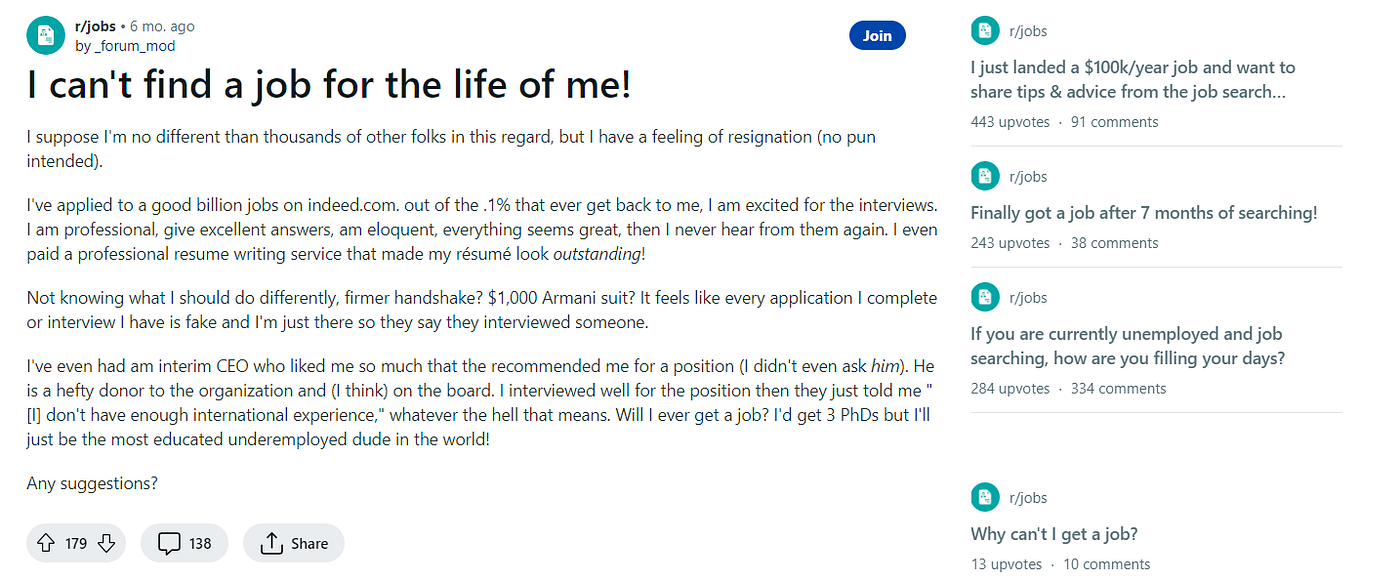The width and height of the screenshot is (1400, 585).
Task: Click the '334 comments' link under the sidebar post
Action: (1119, 388)
